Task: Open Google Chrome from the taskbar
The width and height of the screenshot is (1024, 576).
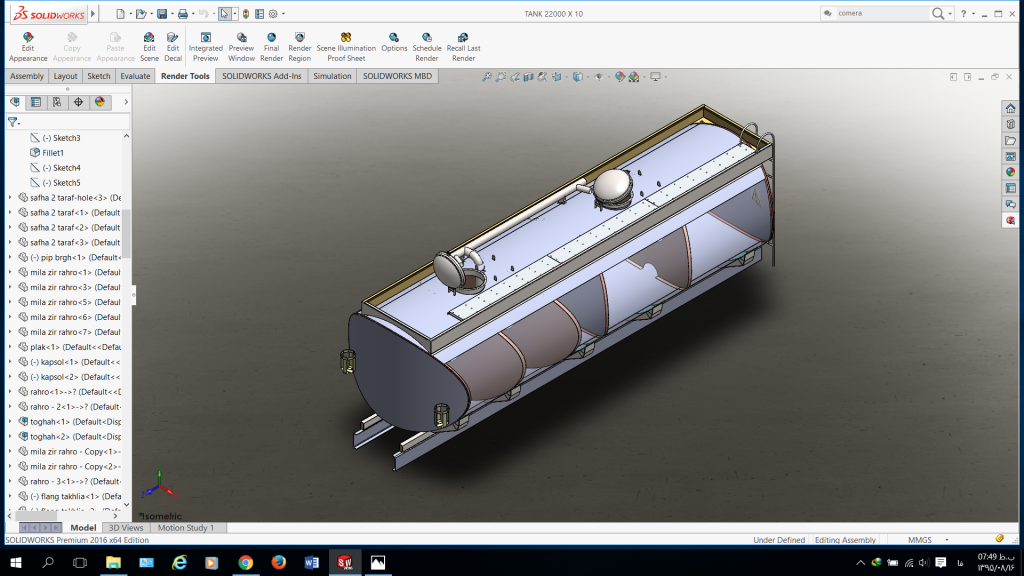Action: tap(245, 563)
